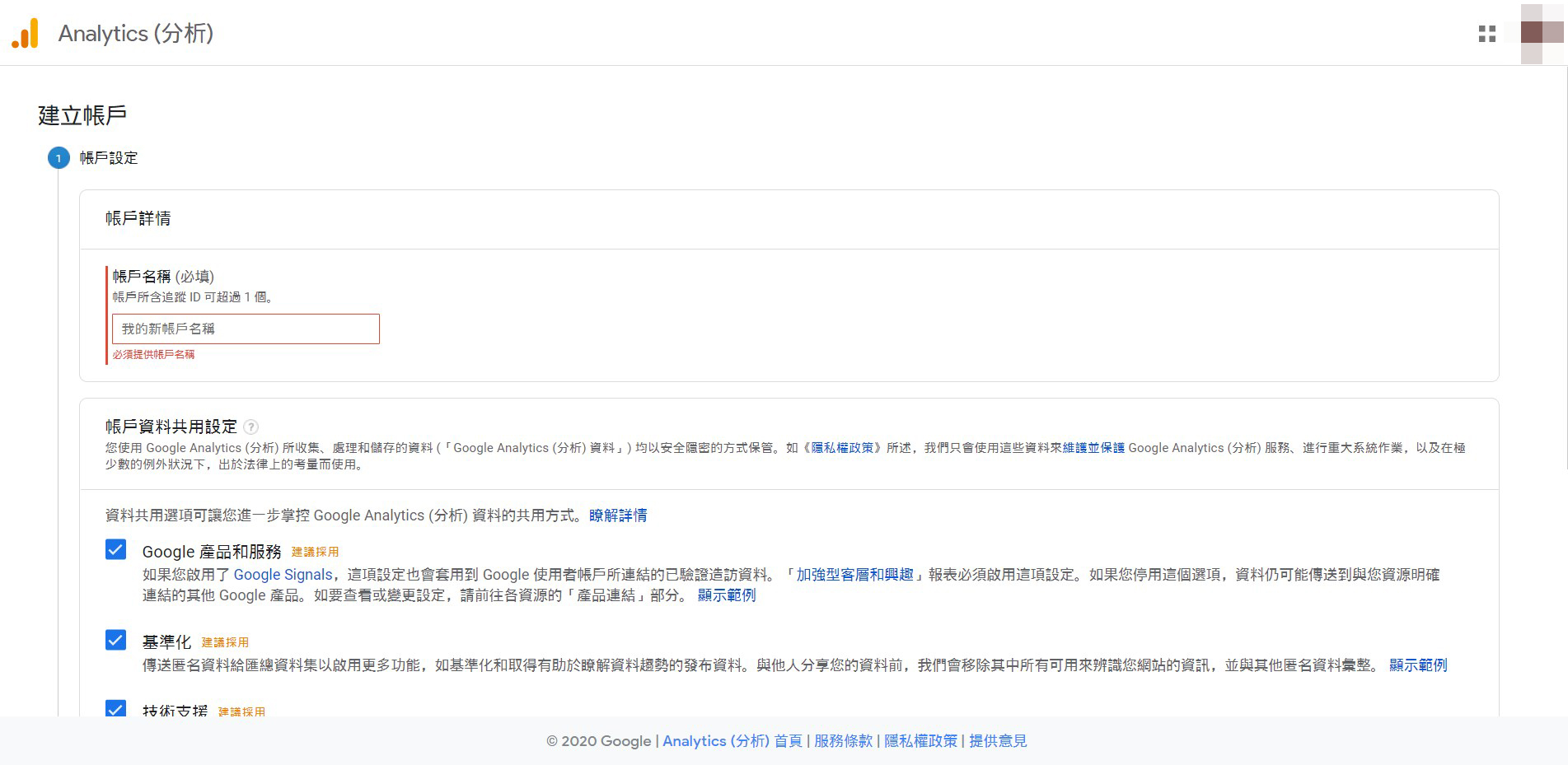
Task: Open the 加強型客層和興趣 link
Action: coord(854,575)
